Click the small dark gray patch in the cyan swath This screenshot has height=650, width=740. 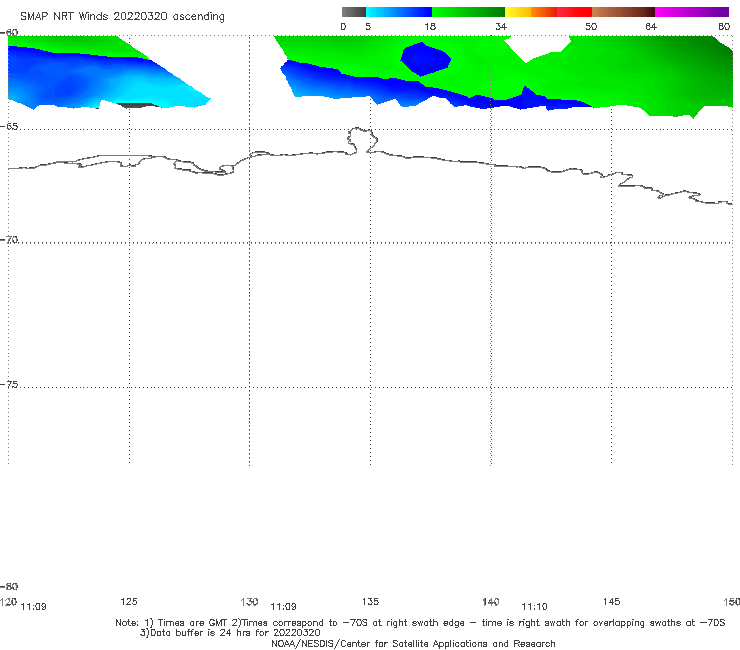pos(137,105)
